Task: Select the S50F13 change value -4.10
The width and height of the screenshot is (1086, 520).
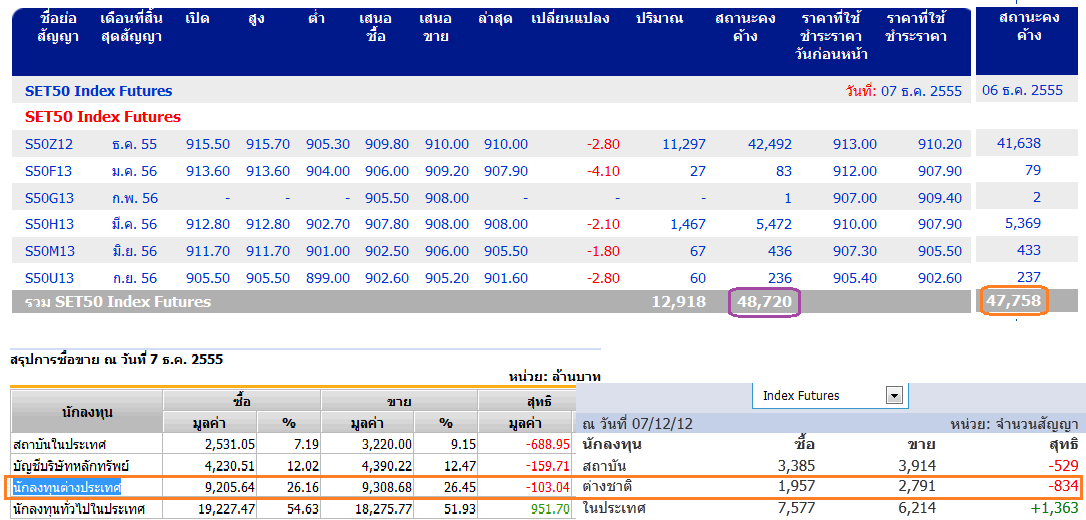Action: point(603,171)
